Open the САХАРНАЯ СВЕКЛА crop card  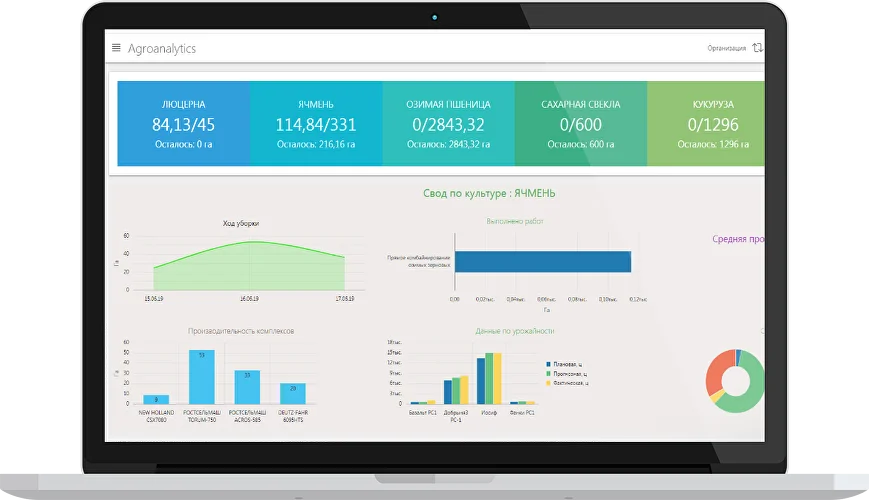pyautogui.click(x=580, y=124)
